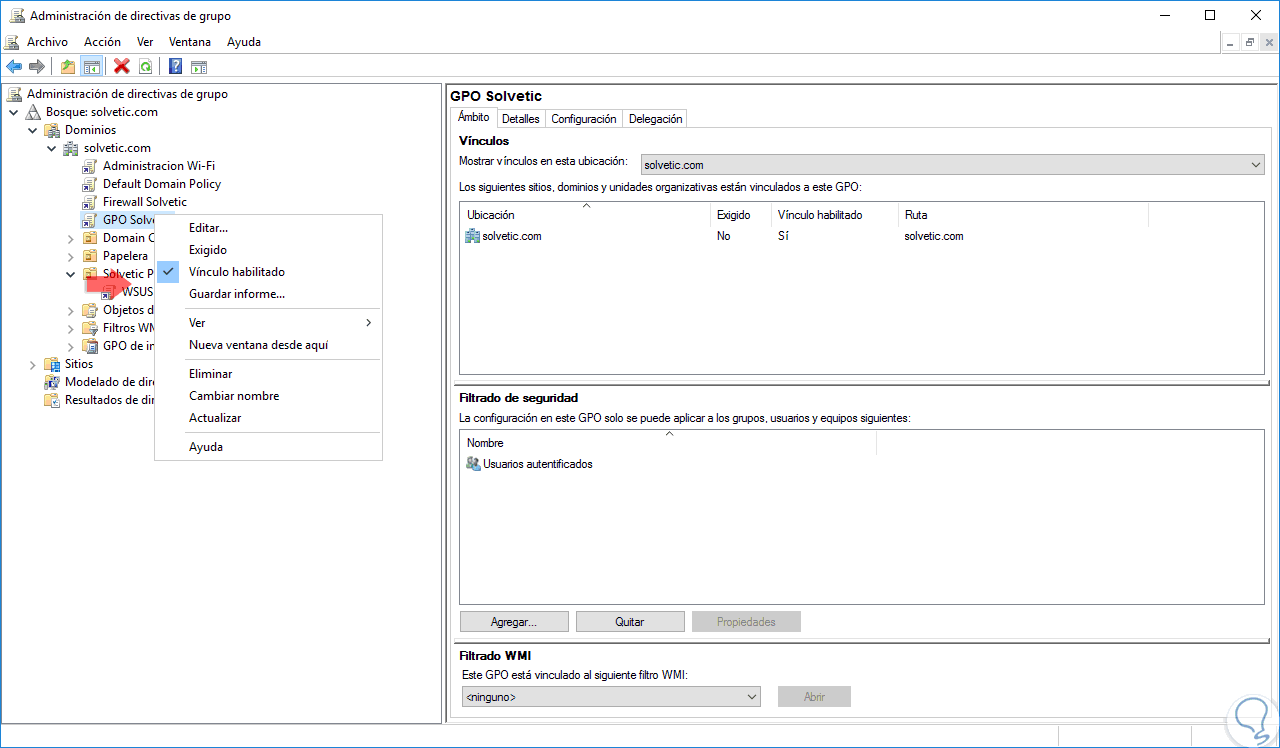The height and width of the screenshot is (748, 1280).
Task: Click the Agregar... button
Action: click(514, 622)
